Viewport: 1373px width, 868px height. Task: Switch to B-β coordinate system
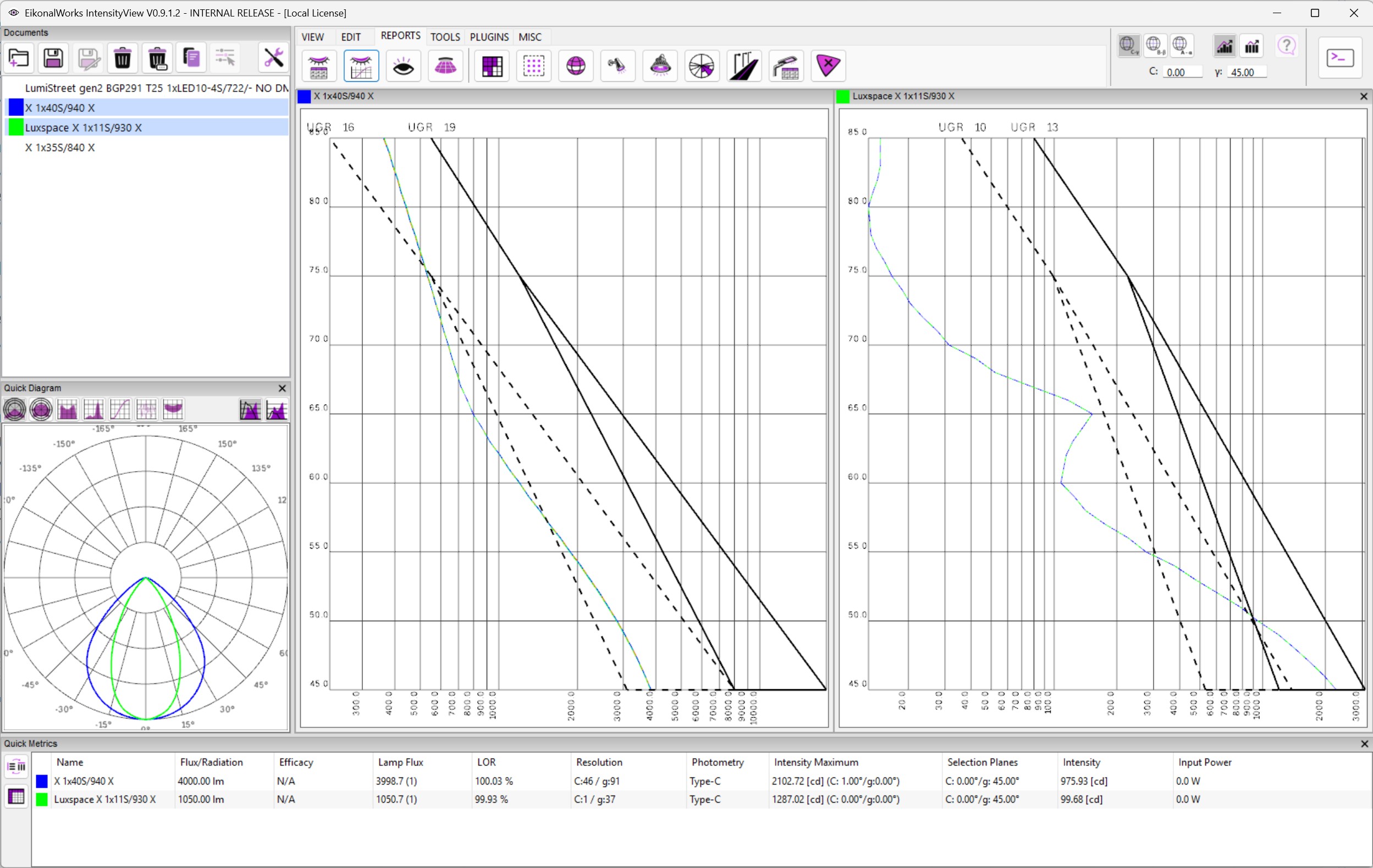(1155, 46)
